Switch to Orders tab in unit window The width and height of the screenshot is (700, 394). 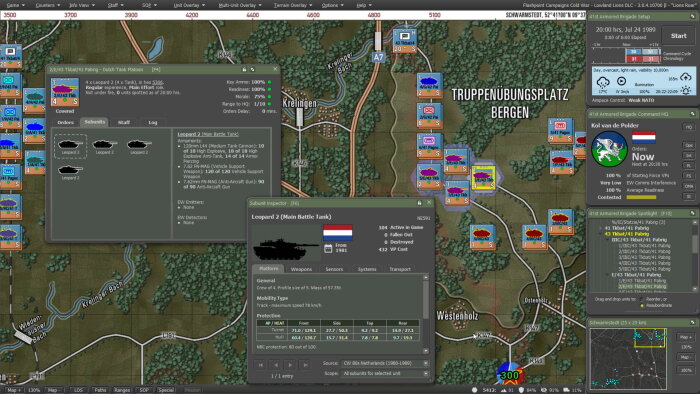pos(66,122)
